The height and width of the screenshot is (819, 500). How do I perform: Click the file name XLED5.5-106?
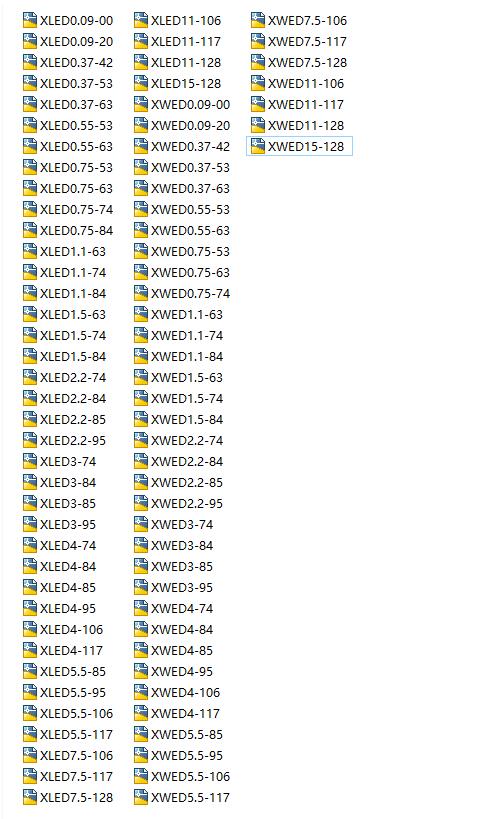click(x=76, y=713)
